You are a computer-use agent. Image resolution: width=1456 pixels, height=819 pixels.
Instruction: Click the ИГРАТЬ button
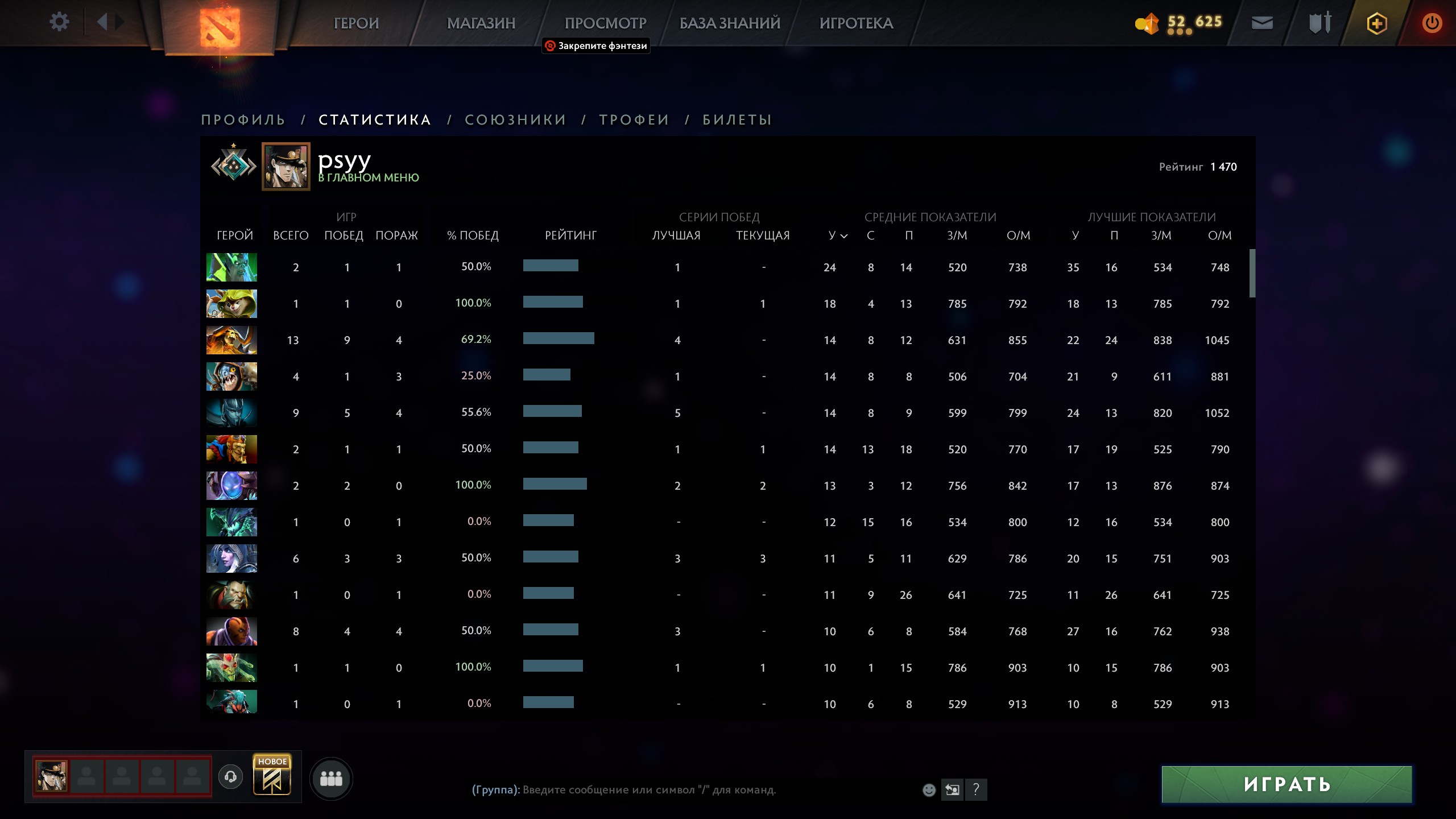(1287, 784)
